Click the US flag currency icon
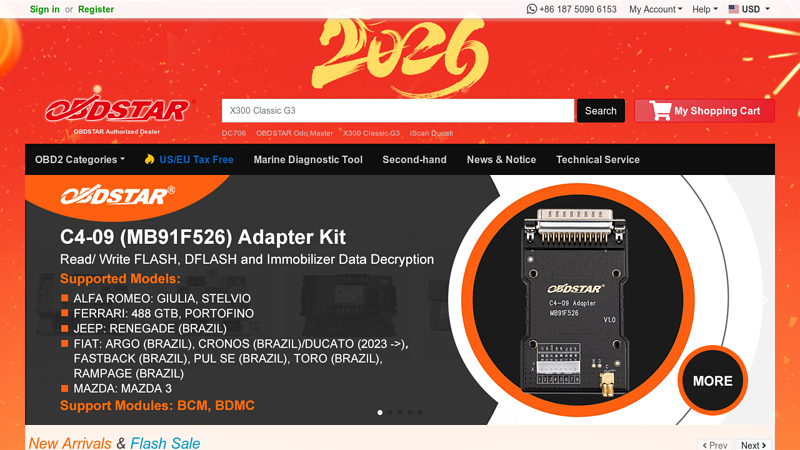 tap(734, 9)
